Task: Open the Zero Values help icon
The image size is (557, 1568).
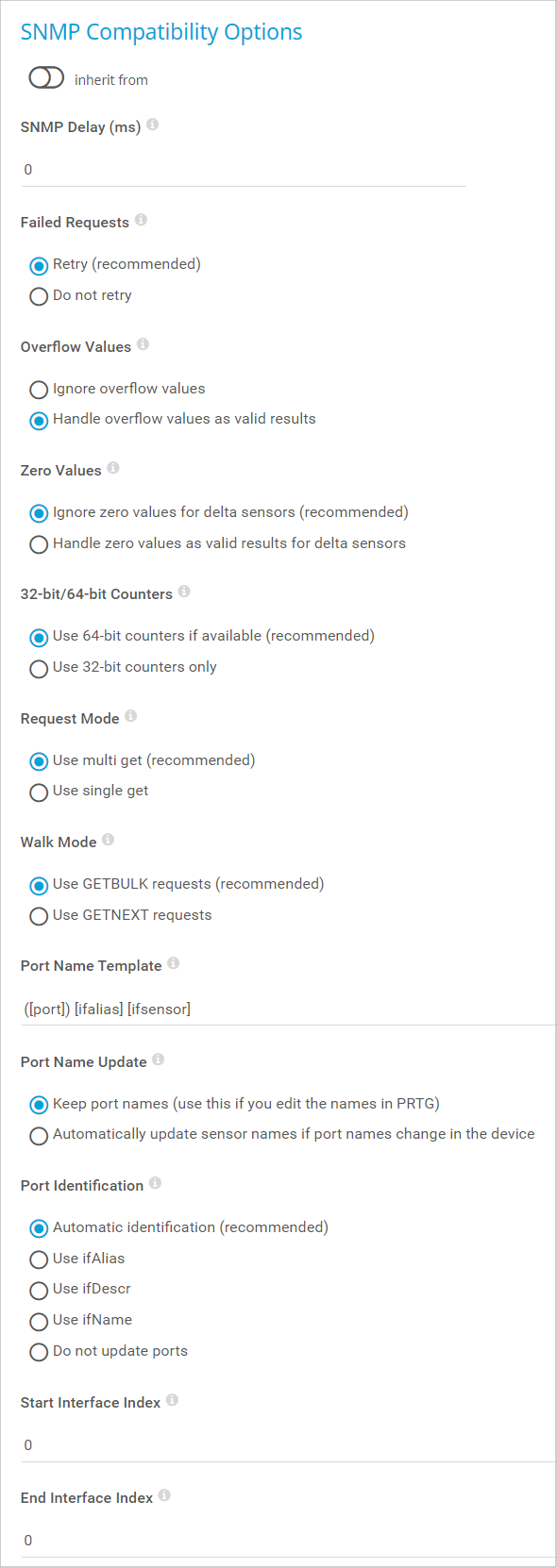Action: click(113, 468)
